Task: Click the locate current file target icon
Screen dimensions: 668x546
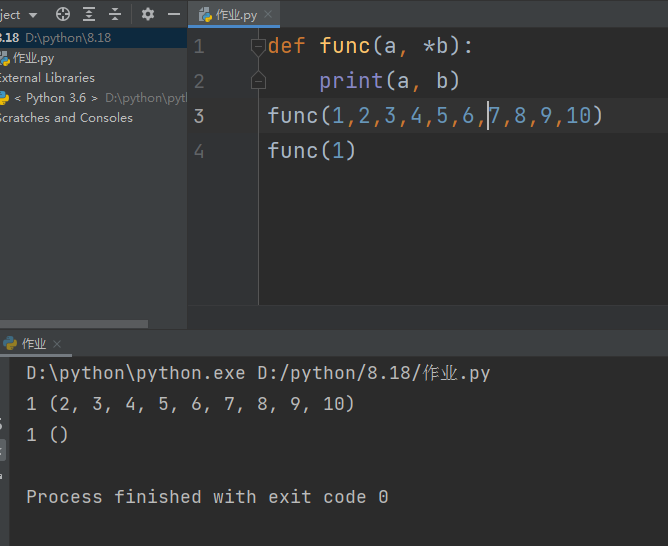Action: click(x=63, y=14)
